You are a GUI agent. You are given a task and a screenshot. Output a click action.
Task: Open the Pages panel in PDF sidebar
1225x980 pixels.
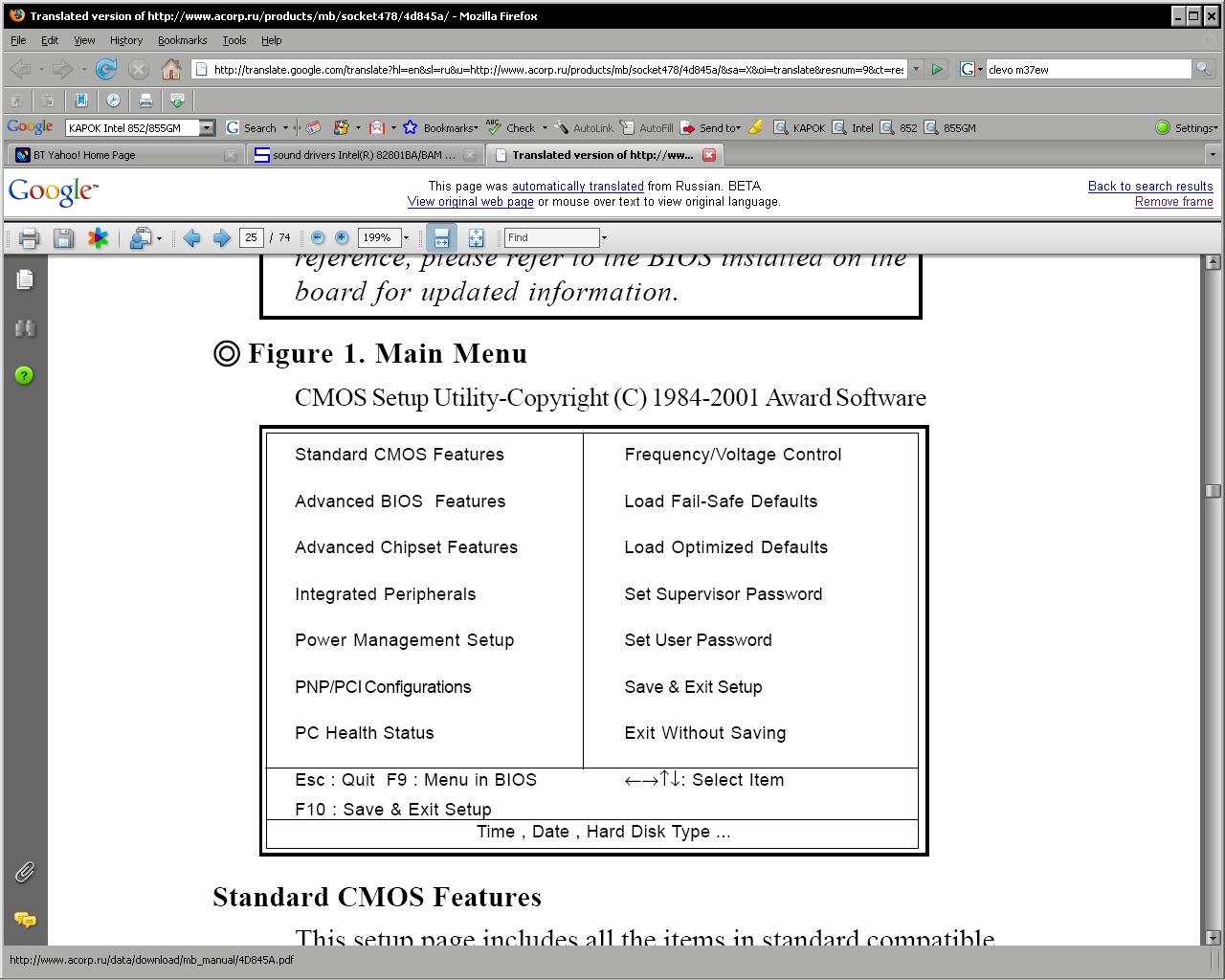[x=25, y=278]
